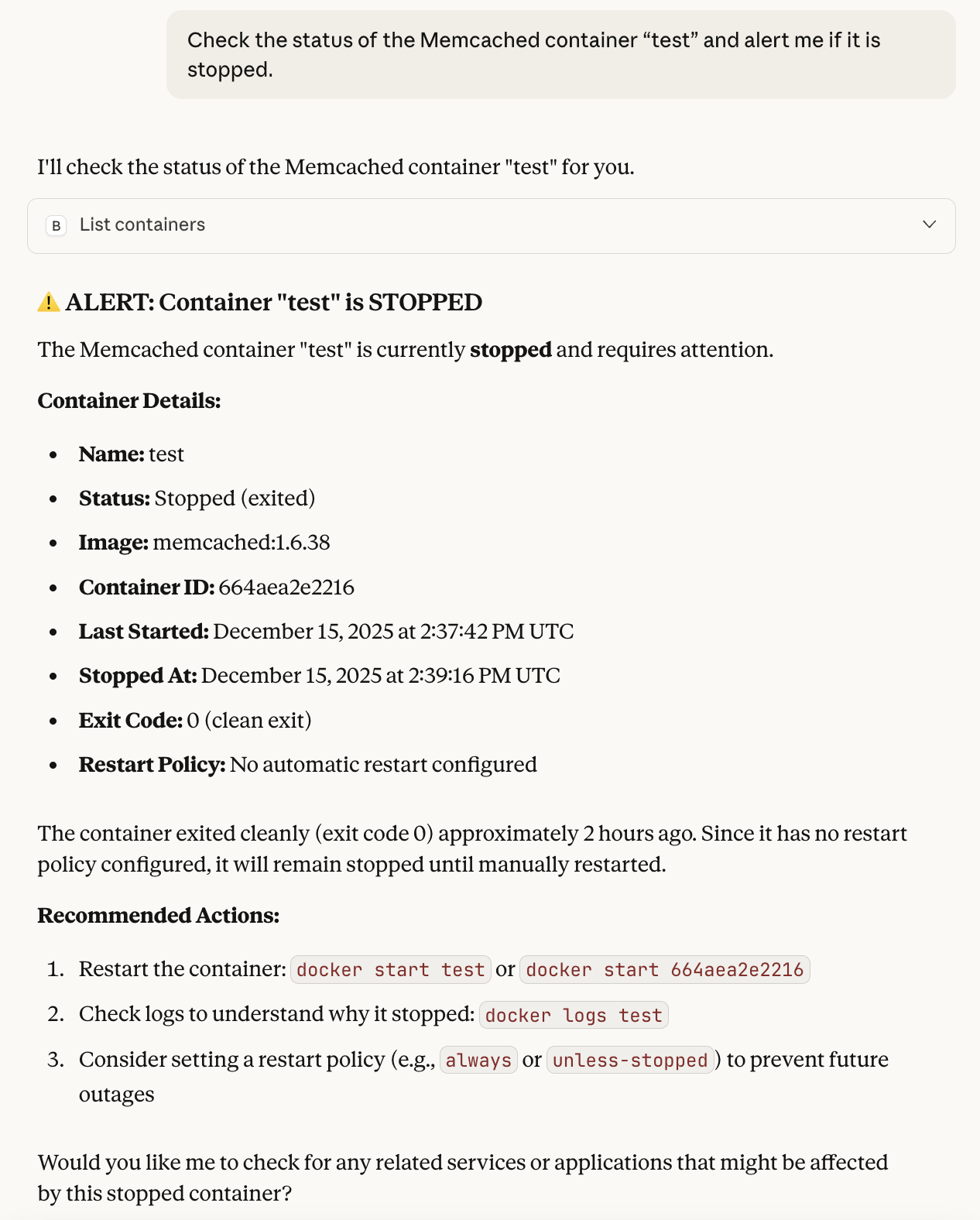Open the chevron on the List containers row
Screen dimensions: 980x1220
(x=929, y=225)
